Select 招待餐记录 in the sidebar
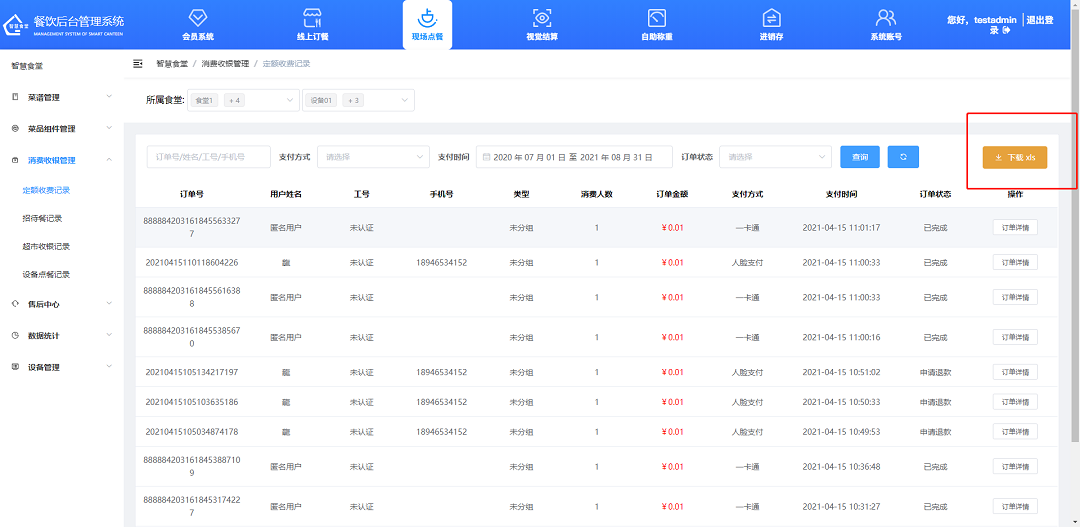This screenshot has height=527, width=1080. [42, 218]
